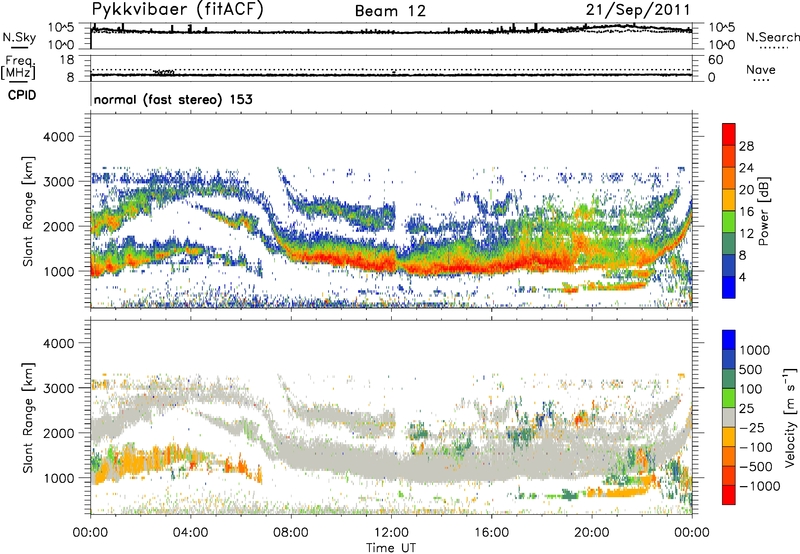Click the Pykkvibaer (fitACF) title
The height and width of the screenshot is (554, 800).
click(x=178, y=10)
